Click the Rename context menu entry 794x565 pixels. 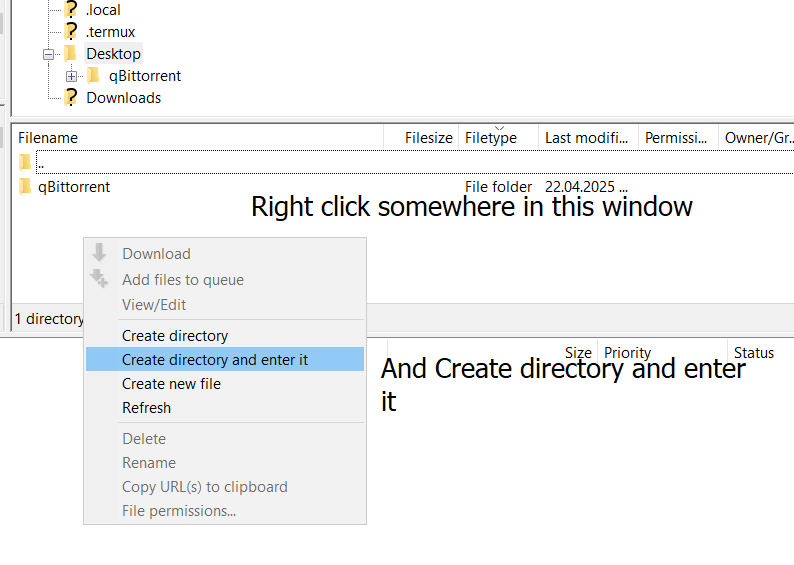[x=225, y=463]
